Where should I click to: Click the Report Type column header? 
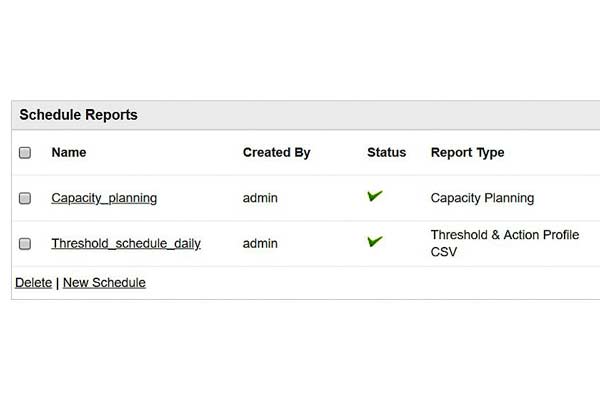467,153
